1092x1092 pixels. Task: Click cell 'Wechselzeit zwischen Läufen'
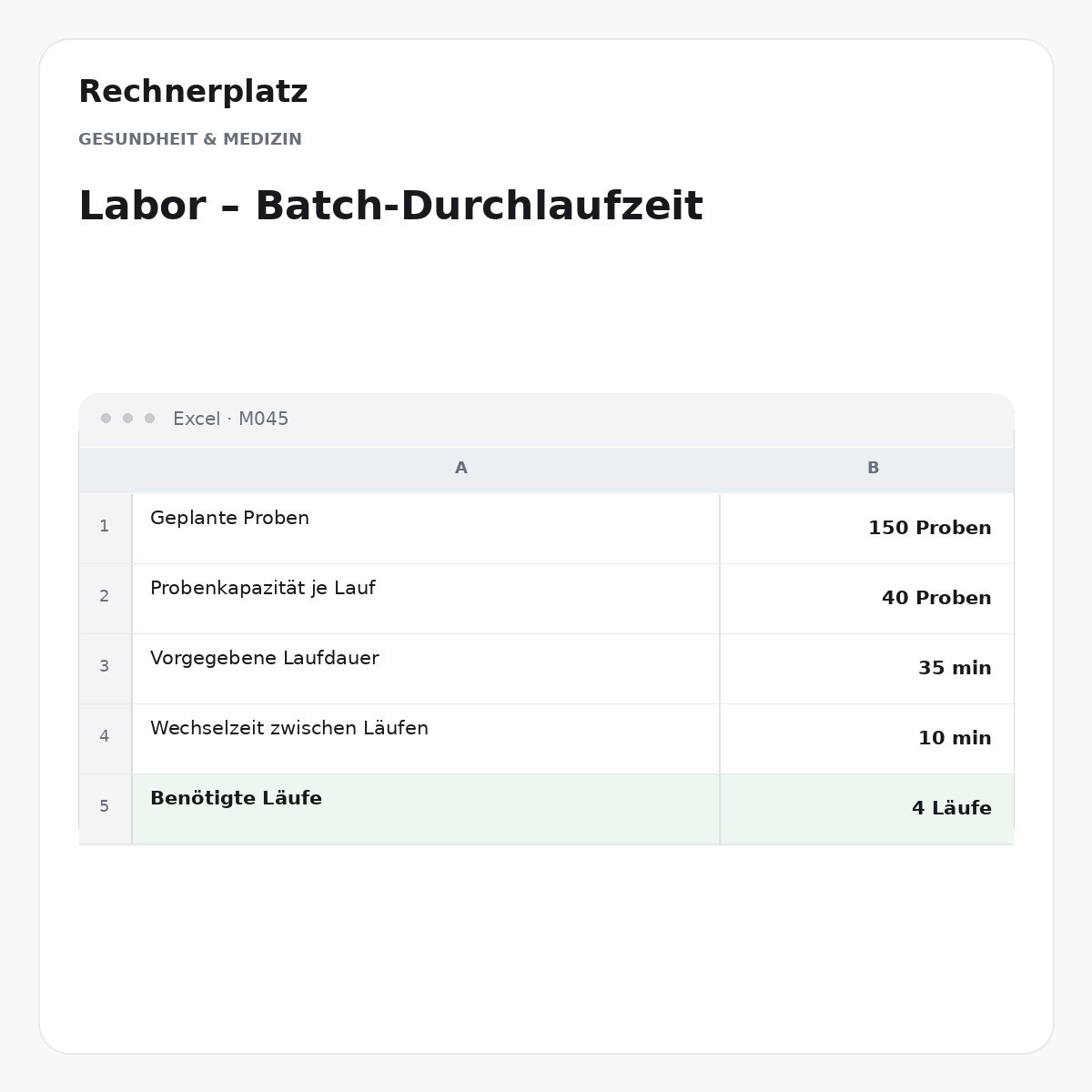tap(426, 738)
